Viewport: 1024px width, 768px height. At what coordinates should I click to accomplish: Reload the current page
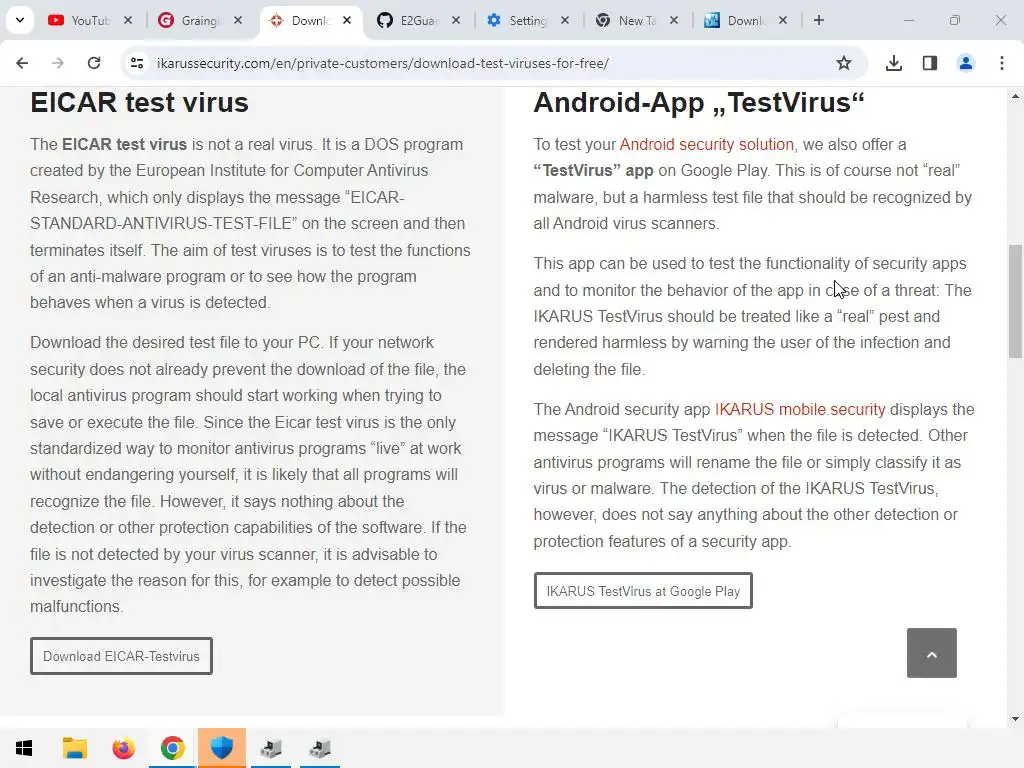[x=94, y=63]
